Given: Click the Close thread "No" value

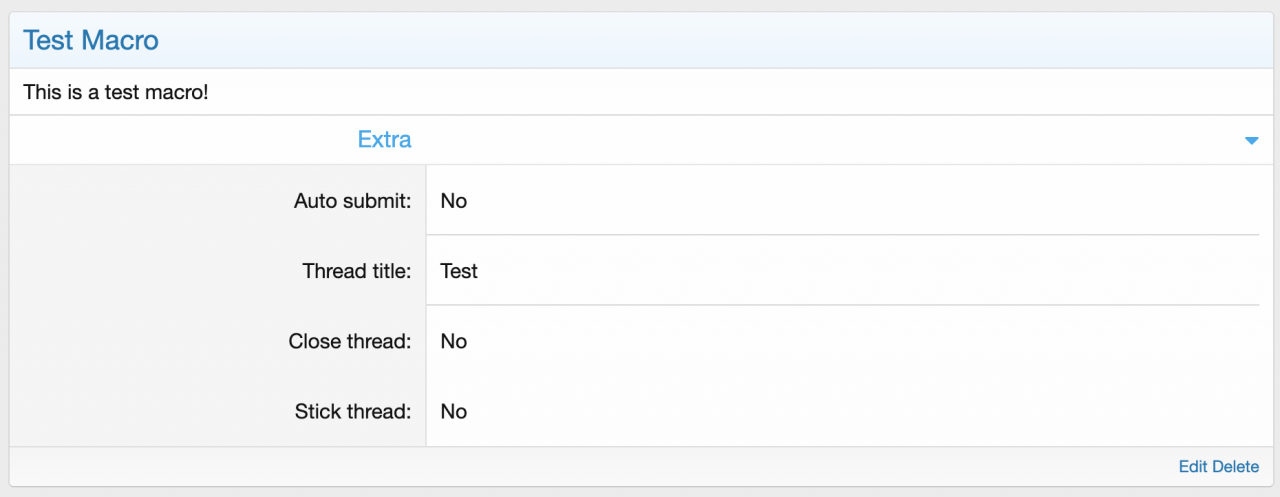Looking at the screenshot, I should [454, 341].
